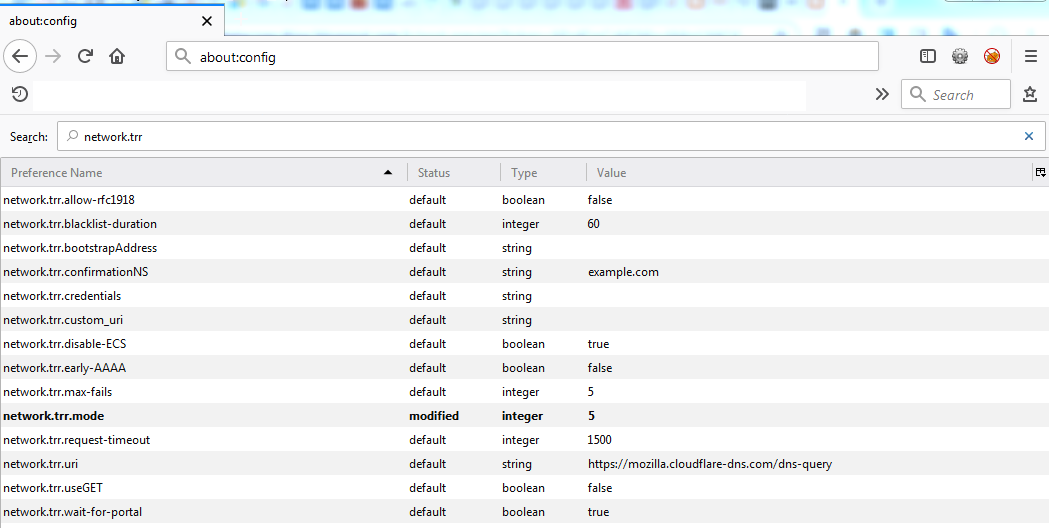The image size is (1049, 528).
Task: Select network.trr.blacklist-duration preference
Action: coord(524,224)
